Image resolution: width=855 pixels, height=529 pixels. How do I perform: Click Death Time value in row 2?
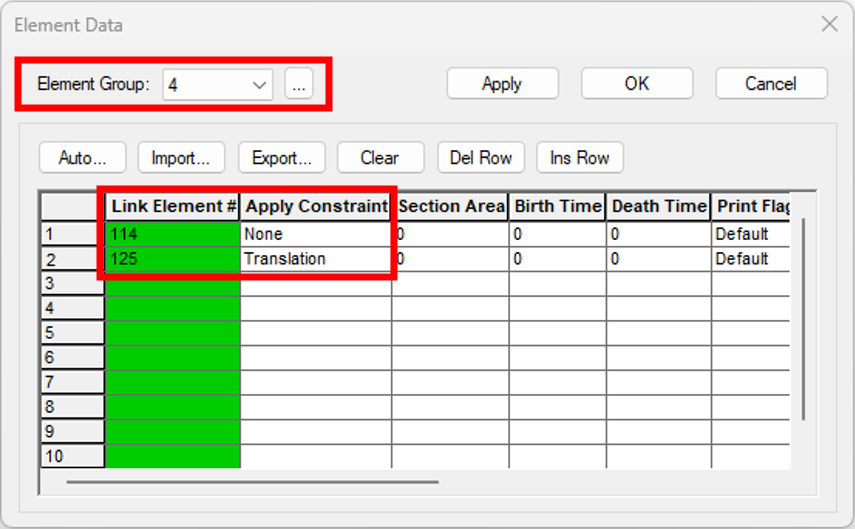tap(659, 259)
